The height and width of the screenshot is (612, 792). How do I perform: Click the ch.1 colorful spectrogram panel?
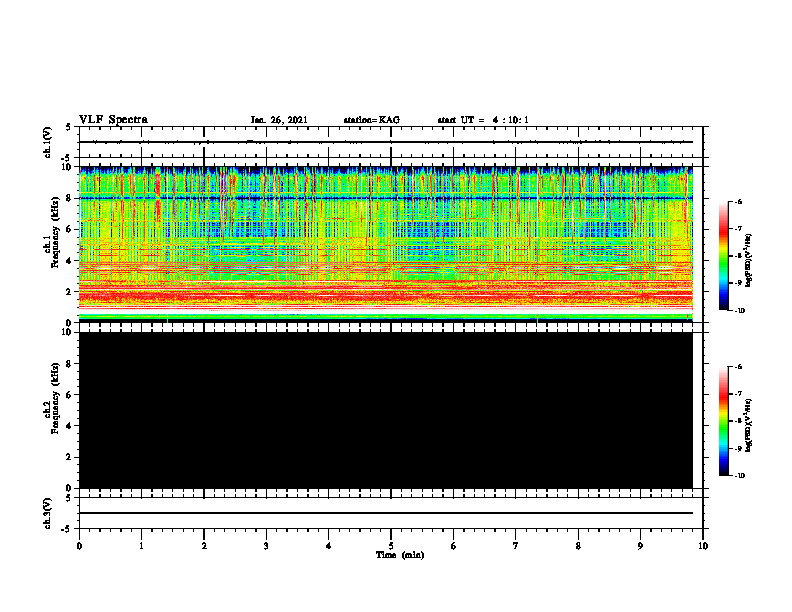click(386, 244)
